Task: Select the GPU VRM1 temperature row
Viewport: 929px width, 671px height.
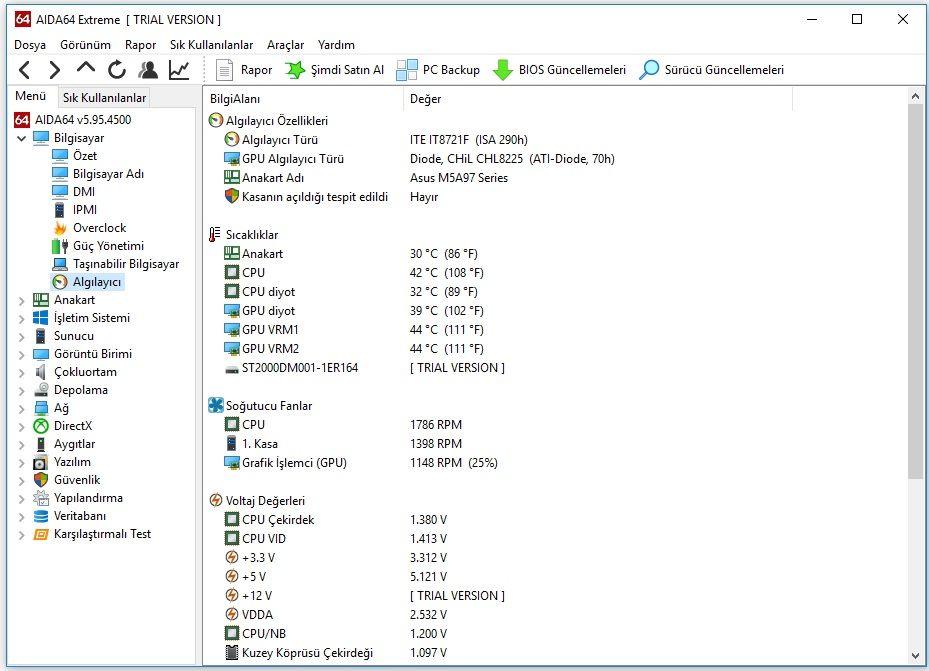Action: [x=354, y=330]
